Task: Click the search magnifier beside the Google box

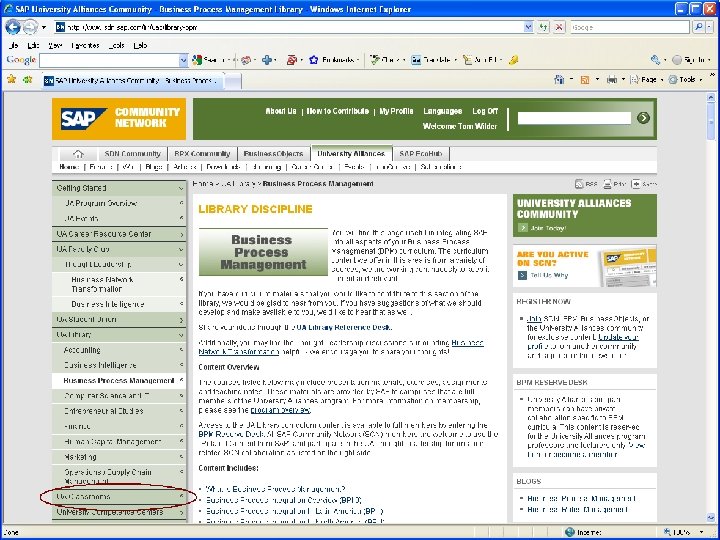Action: tap(698, 27)
